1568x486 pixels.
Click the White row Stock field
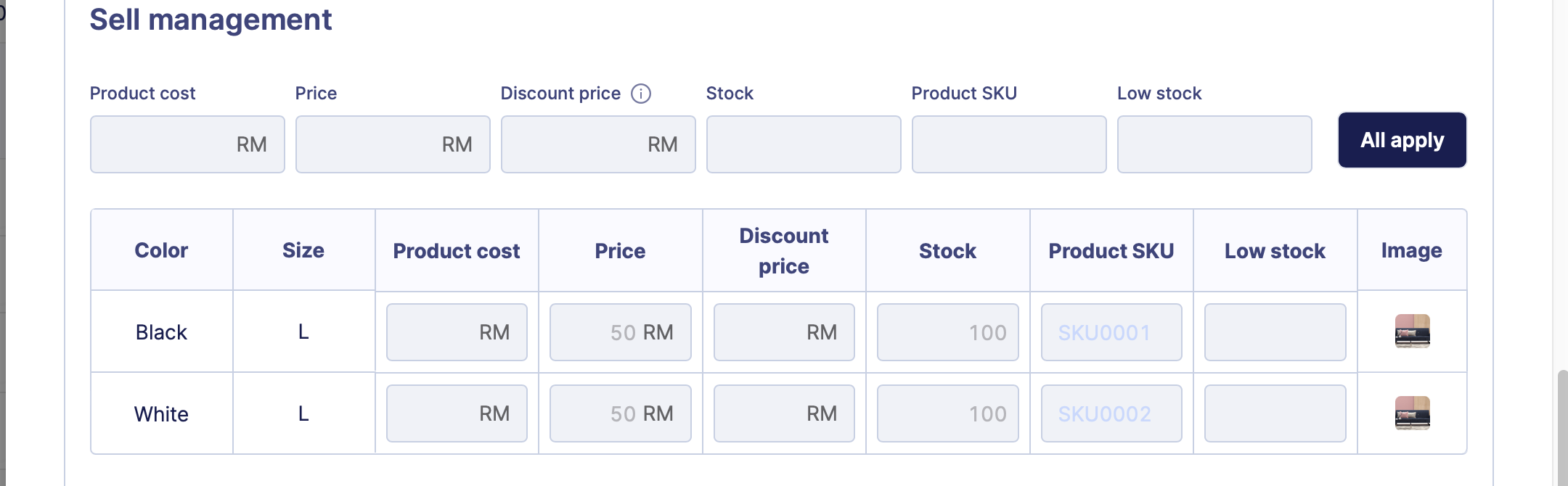coord(947,413)
